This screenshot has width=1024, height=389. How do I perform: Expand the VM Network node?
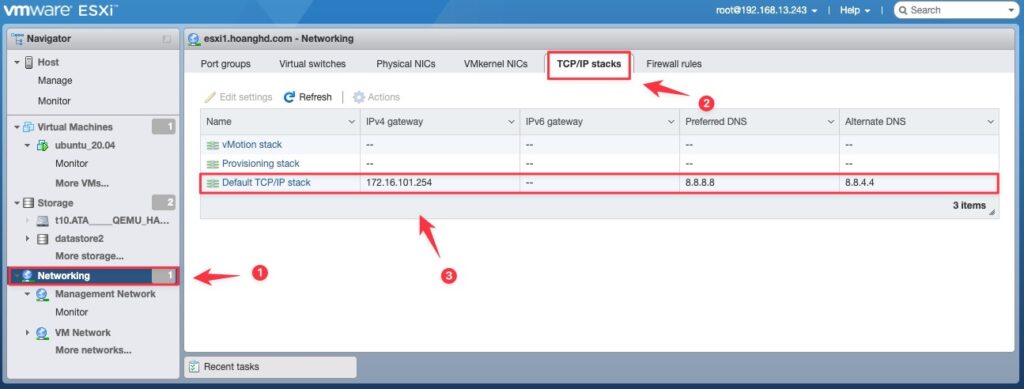[x=27, y=333]
